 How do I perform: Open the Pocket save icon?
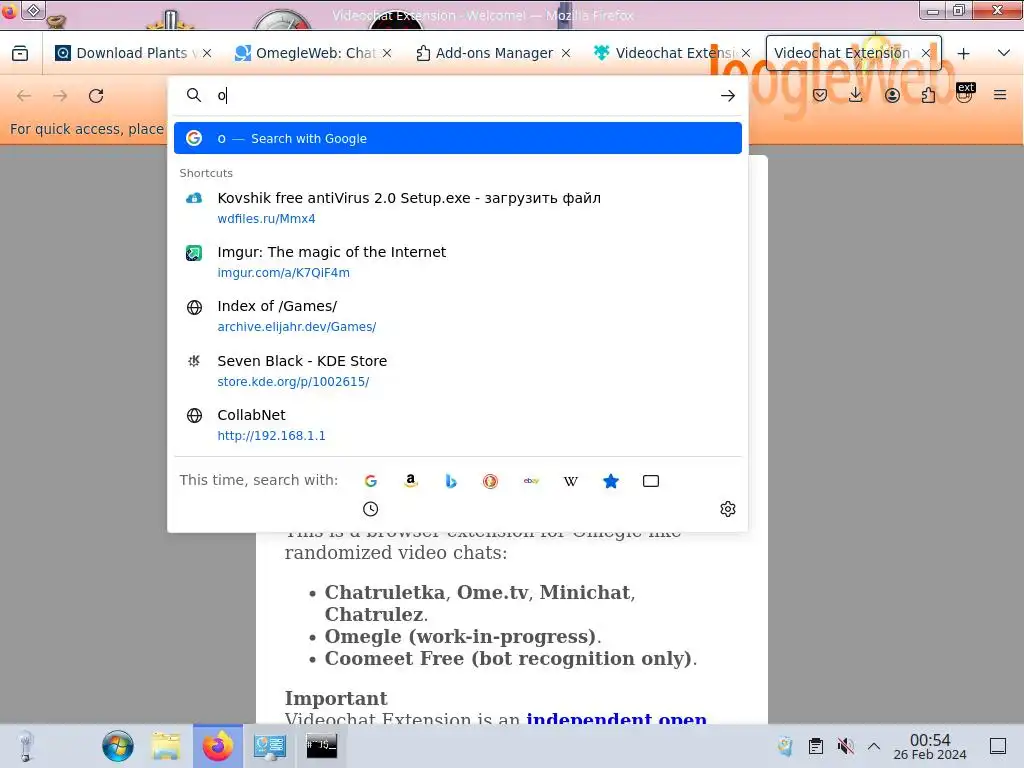820,95
